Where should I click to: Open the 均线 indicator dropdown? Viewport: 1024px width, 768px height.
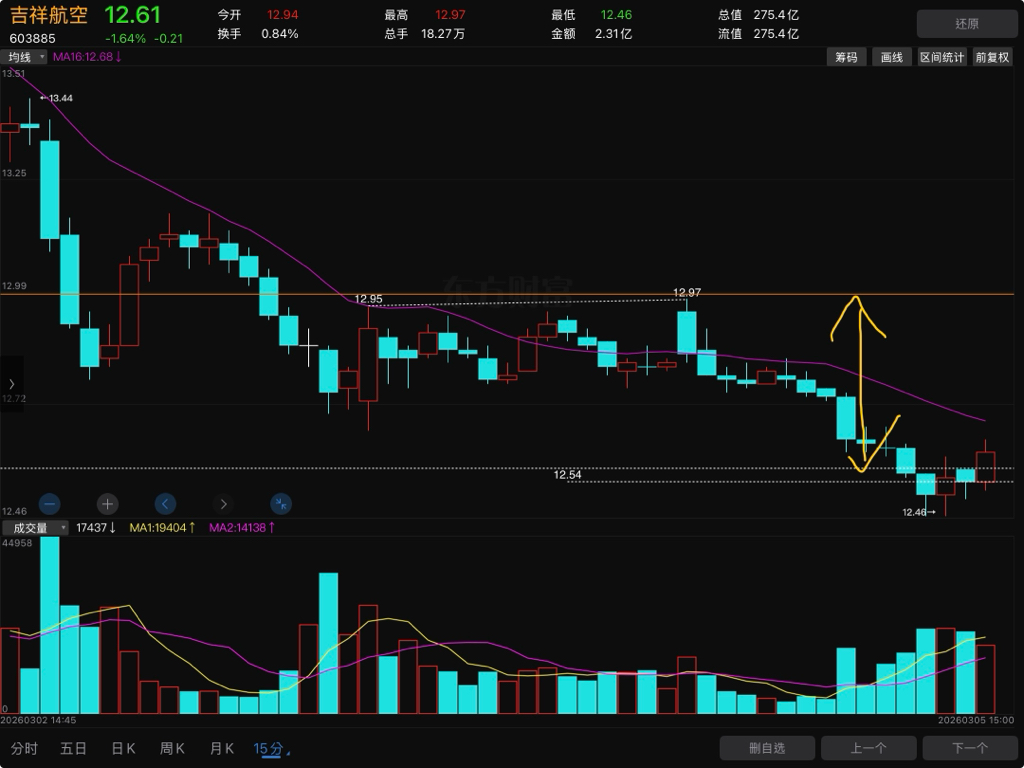pyautogui.click(x=24, y=57)
